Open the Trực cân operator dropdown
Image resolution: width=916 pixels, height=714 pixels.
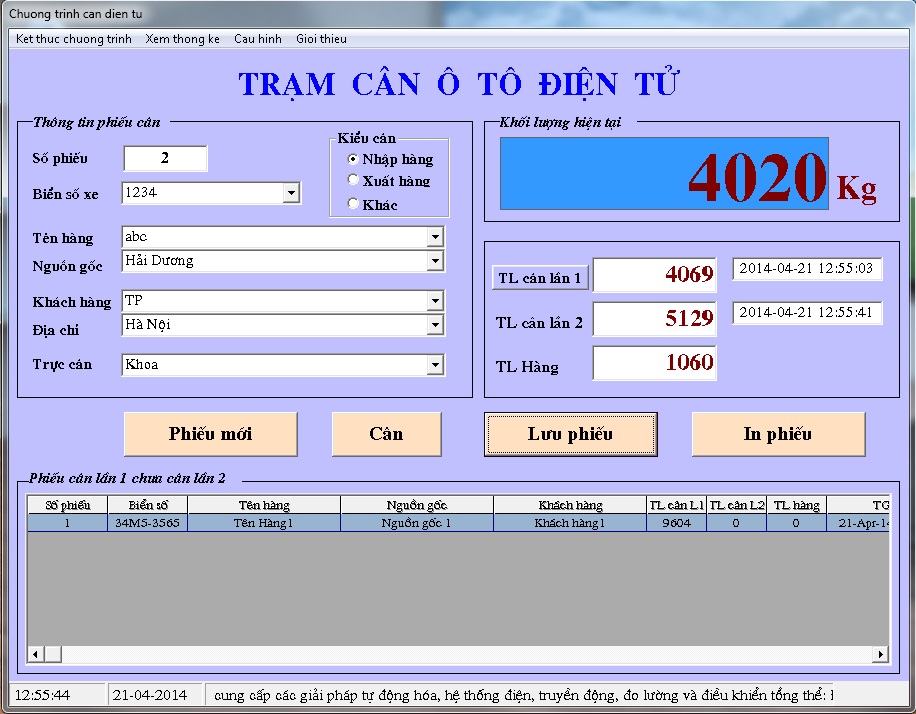(x=435, y=365)
